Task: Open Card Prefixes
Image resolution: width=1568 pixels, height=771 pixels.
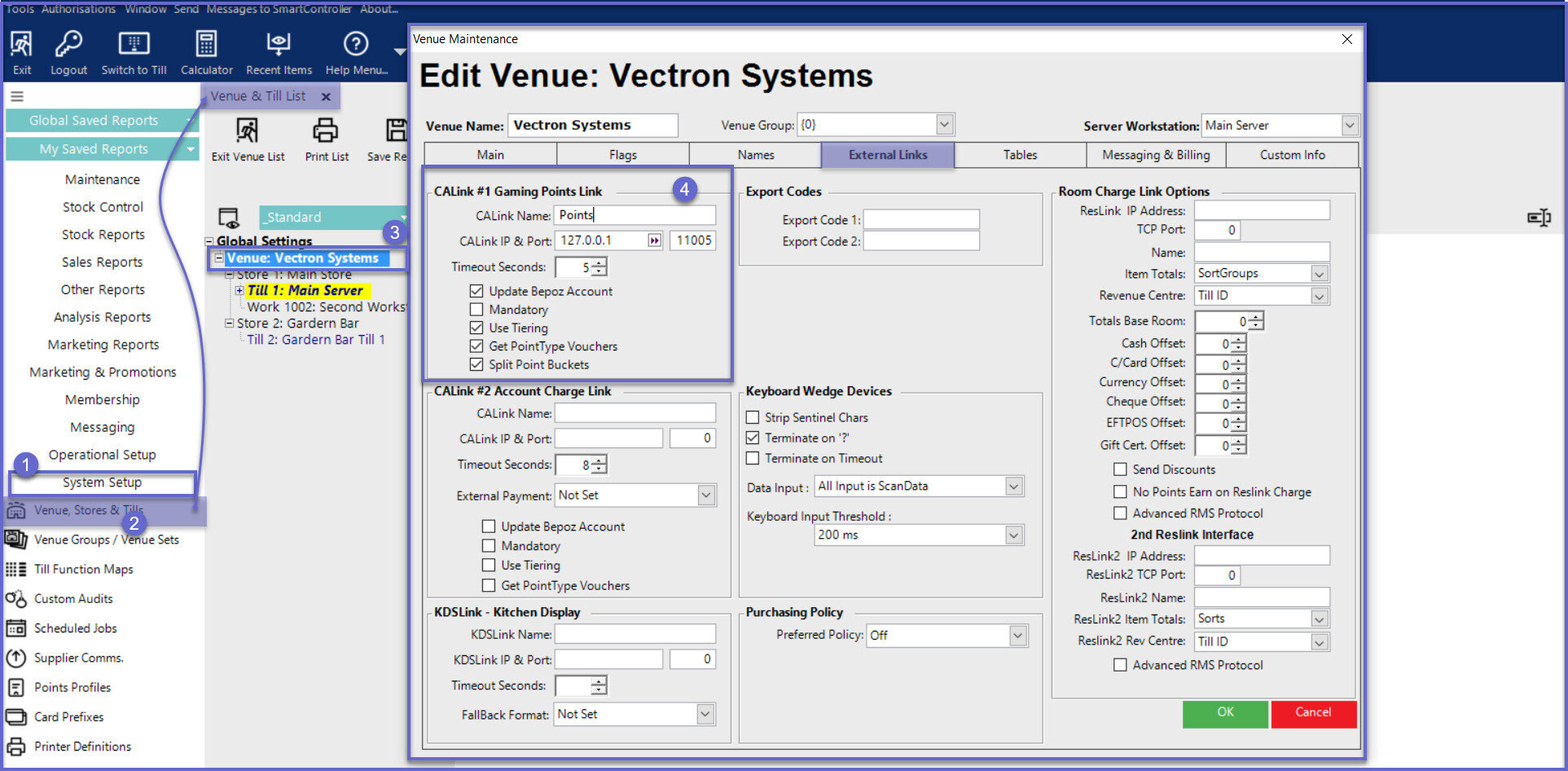Action: pyautogui.click(x=68, y=716)
